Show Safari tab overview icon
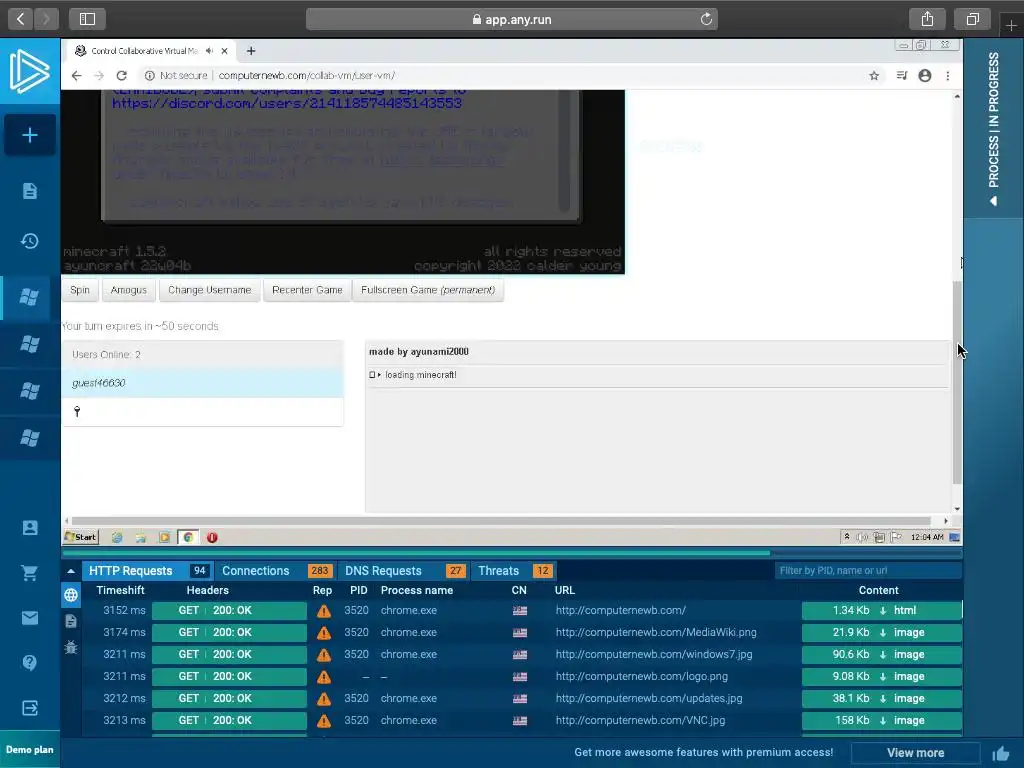1024x768 pixels. click(x=972, y=19)
